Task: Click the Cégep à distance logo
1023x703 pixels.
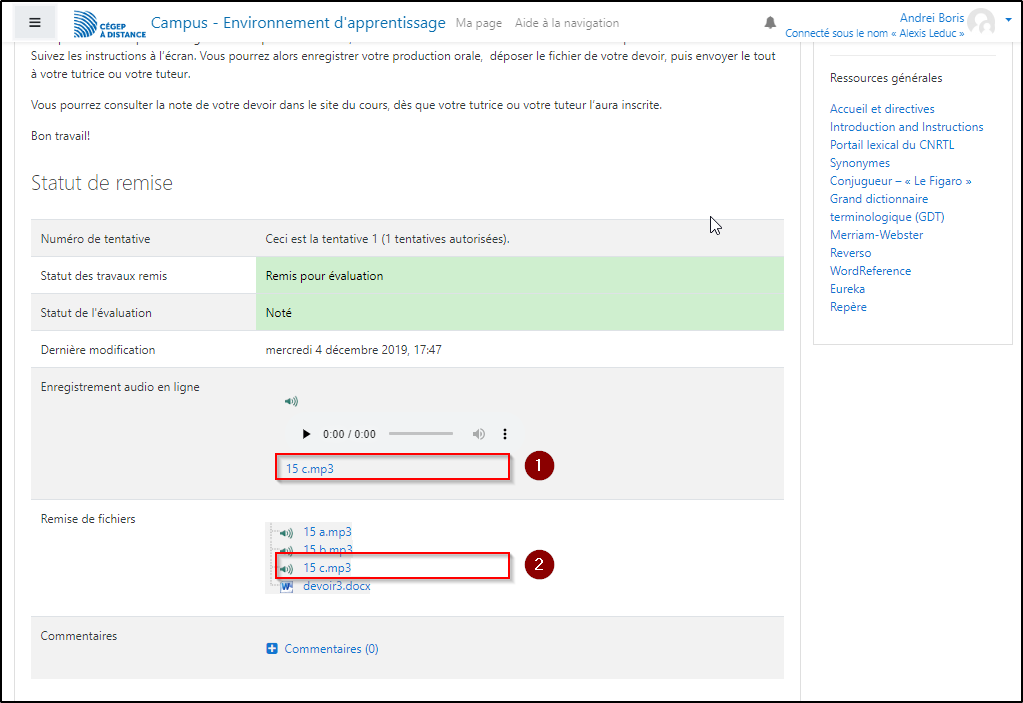Action: point(110,24)
